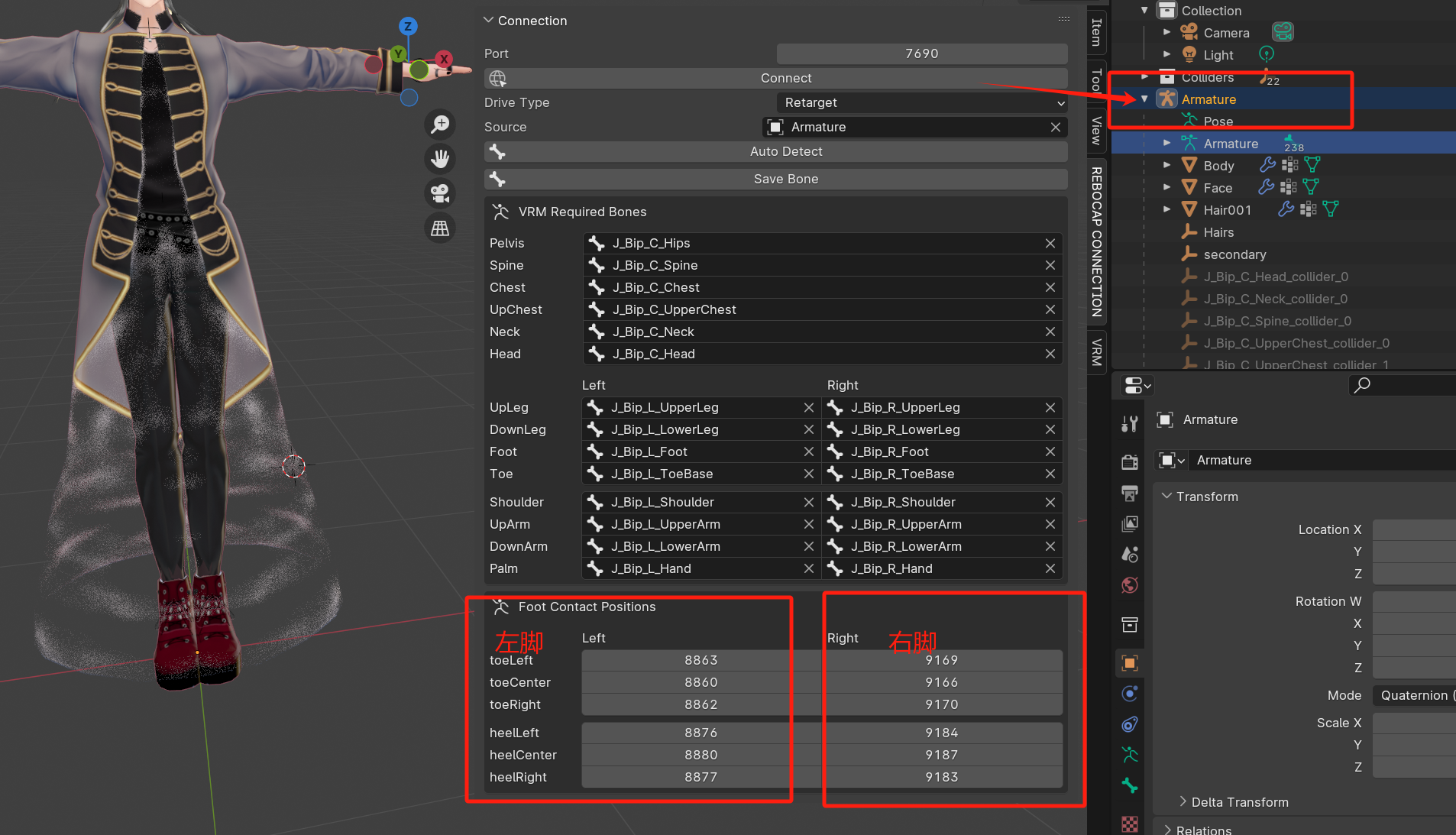
Task: Open the properties editor type dropdown
Action: [x=1137, y=386]
